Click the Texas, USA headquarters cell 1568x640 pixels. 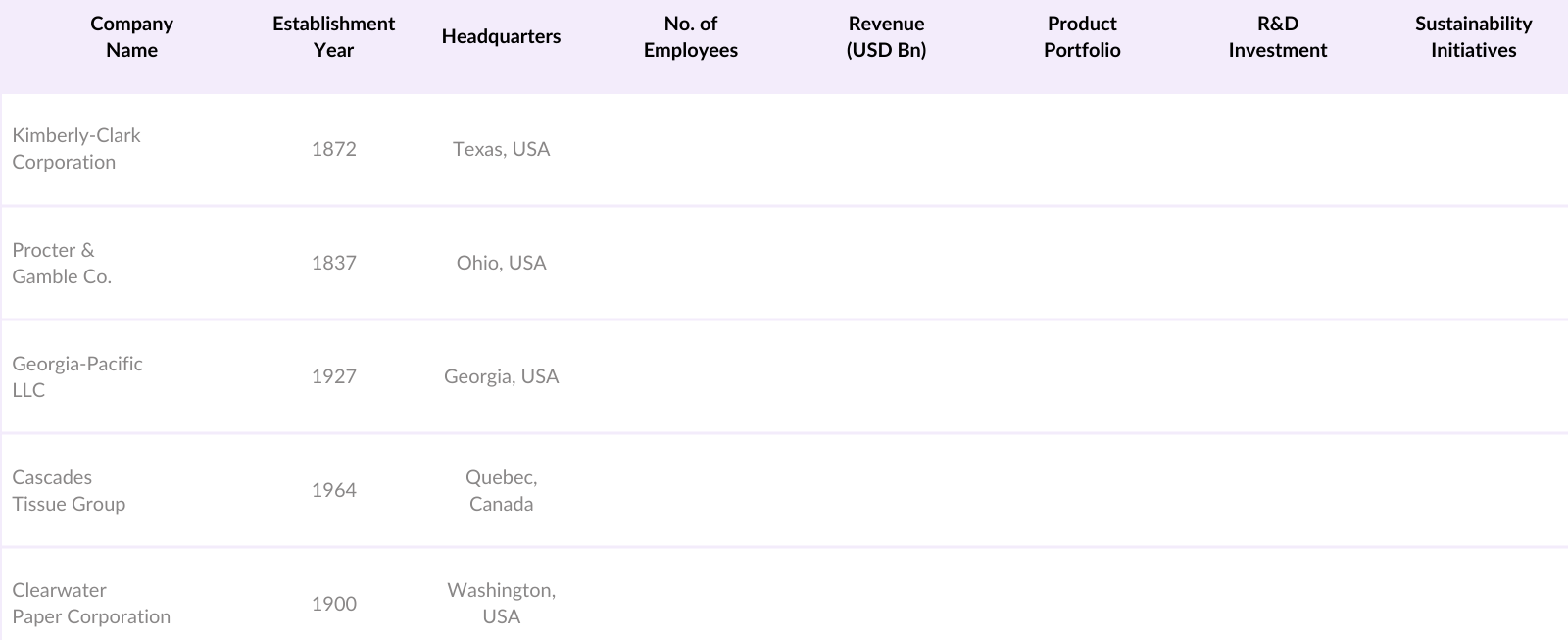coord(501,149)
